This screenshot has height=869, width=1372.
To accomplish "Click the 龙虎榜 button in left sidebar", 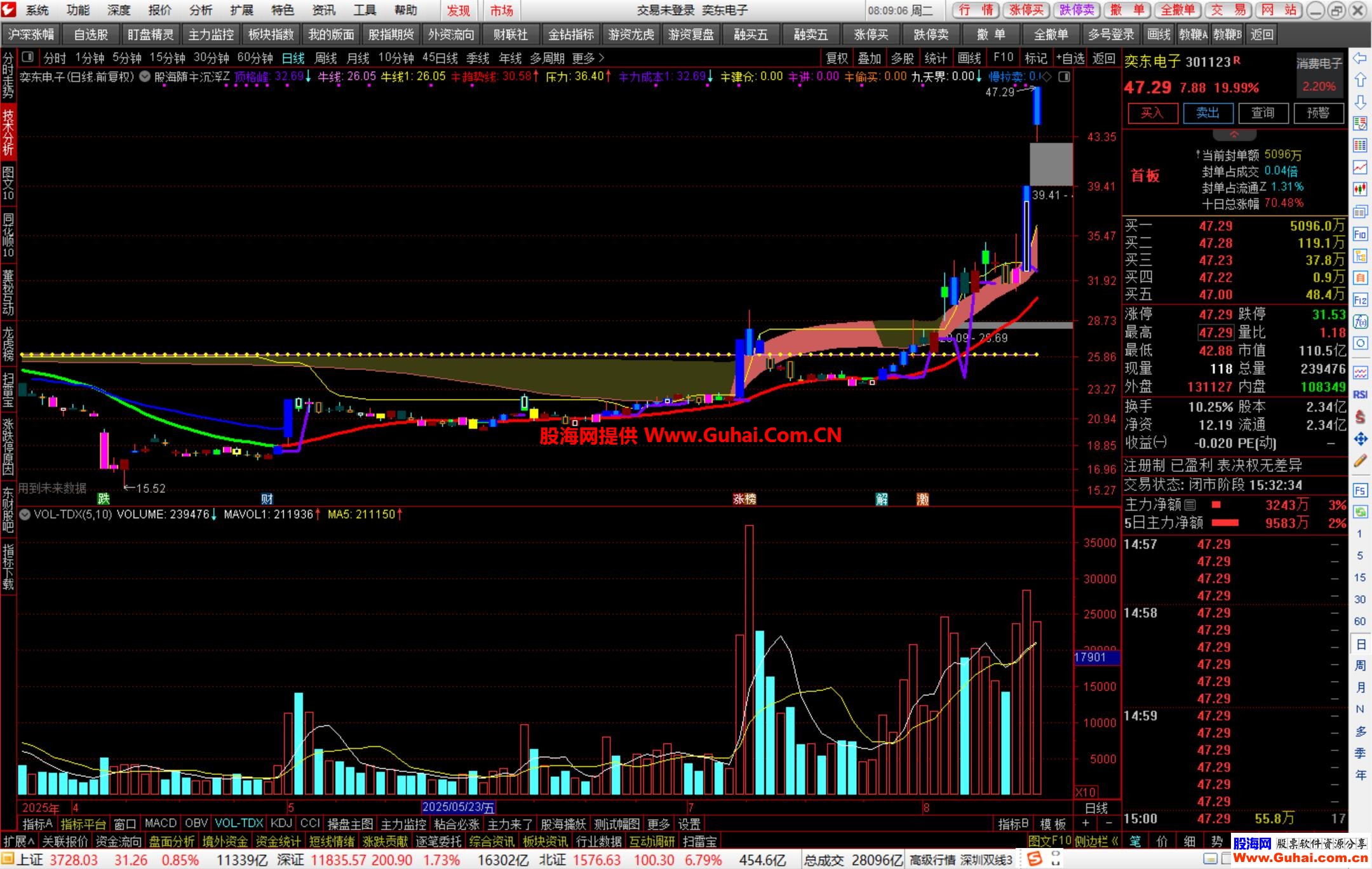I will pyautogui.click(x=8, y=344).
